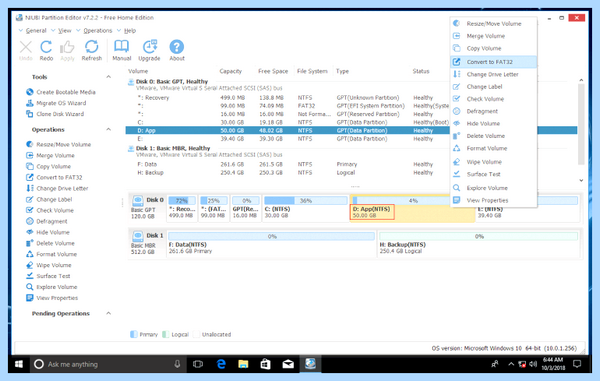The height and width of the screenshot is (381, 600).
Task: Launch Migrate OS Wizard from sidebar
Action: (61, 103)
